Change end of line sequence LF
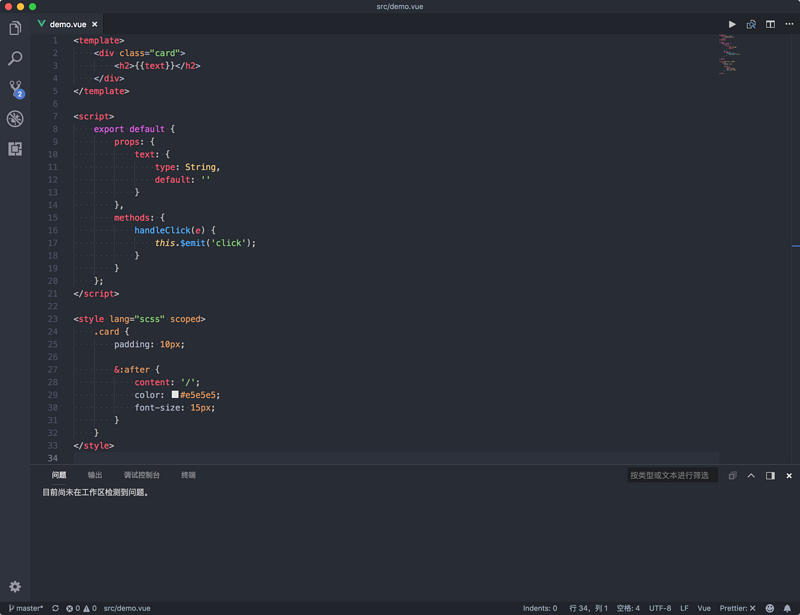800x615 pixels. point(684,608)
